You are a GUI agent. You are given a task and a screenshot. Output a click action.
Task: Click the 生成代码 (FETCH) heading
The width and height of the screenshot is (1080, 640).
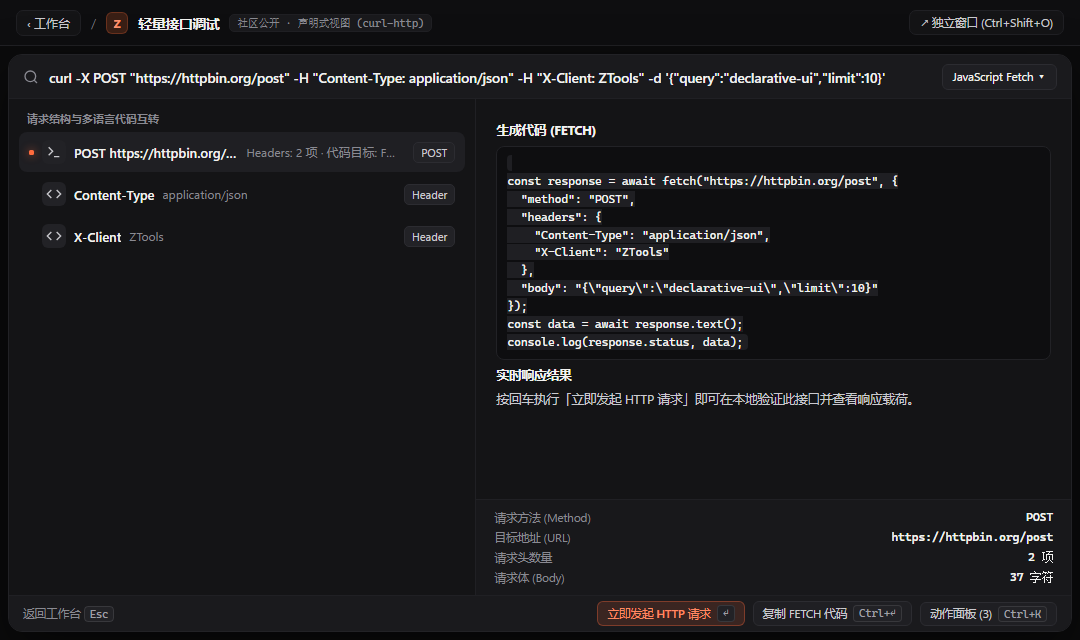tap(546, 130)
